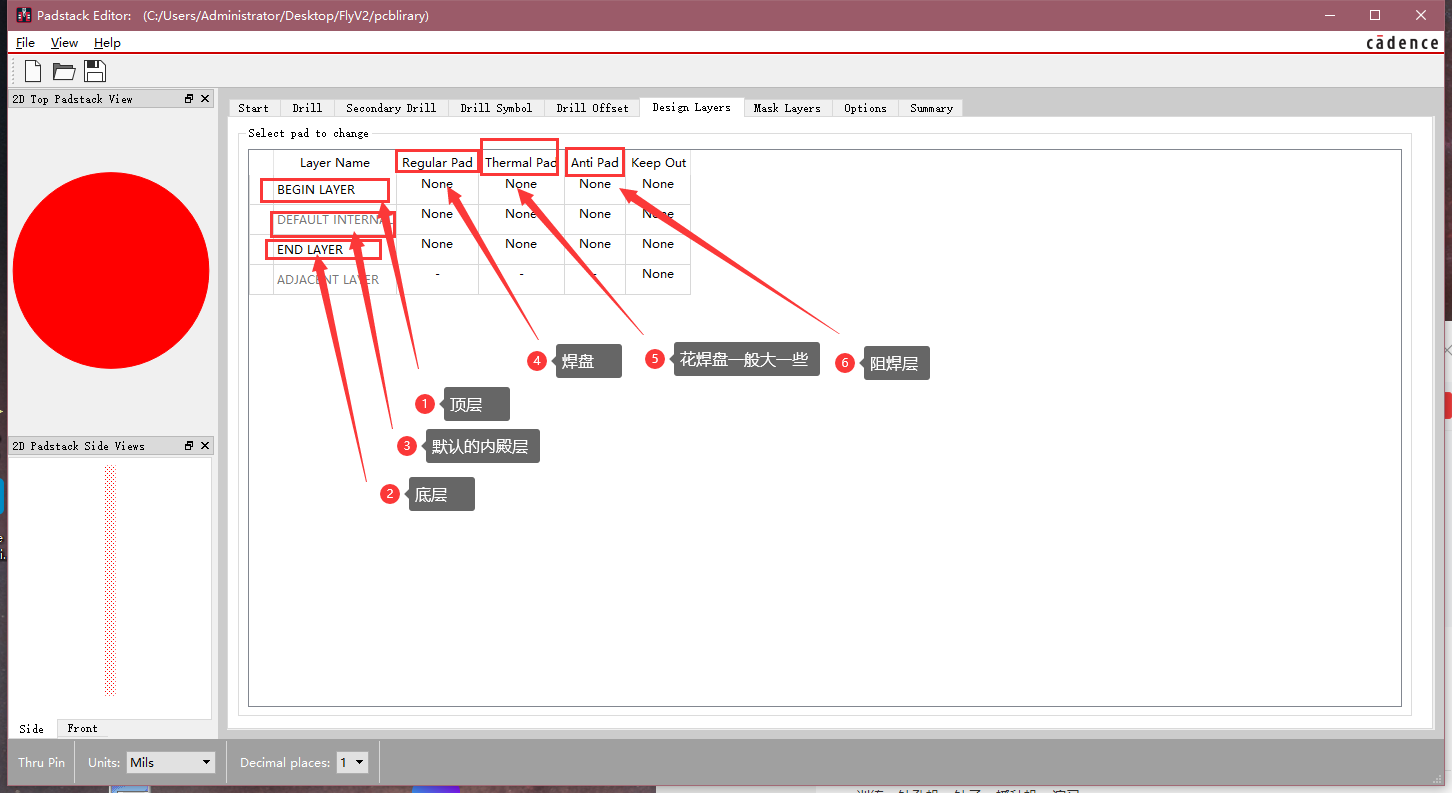Viewport: 1452px width, 793px height.
Task: Close the 2D Top Padstack View panel
Action: [x=205, y=98]
